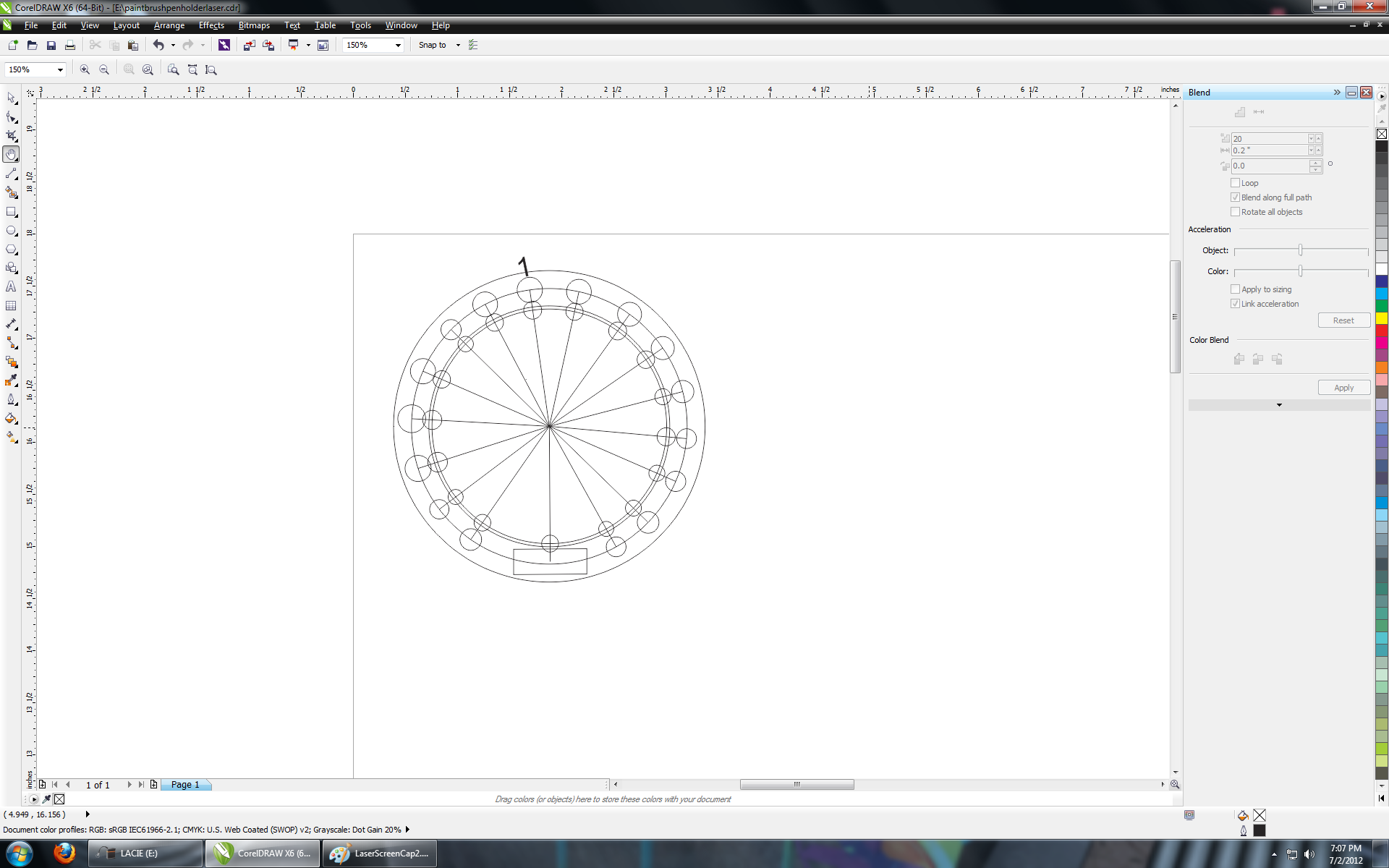Toggle the Loop checkbox in Blend panel
The width and height of the screenshot is (1389, 868).
pyautogui.click(x=1235, y=182)
